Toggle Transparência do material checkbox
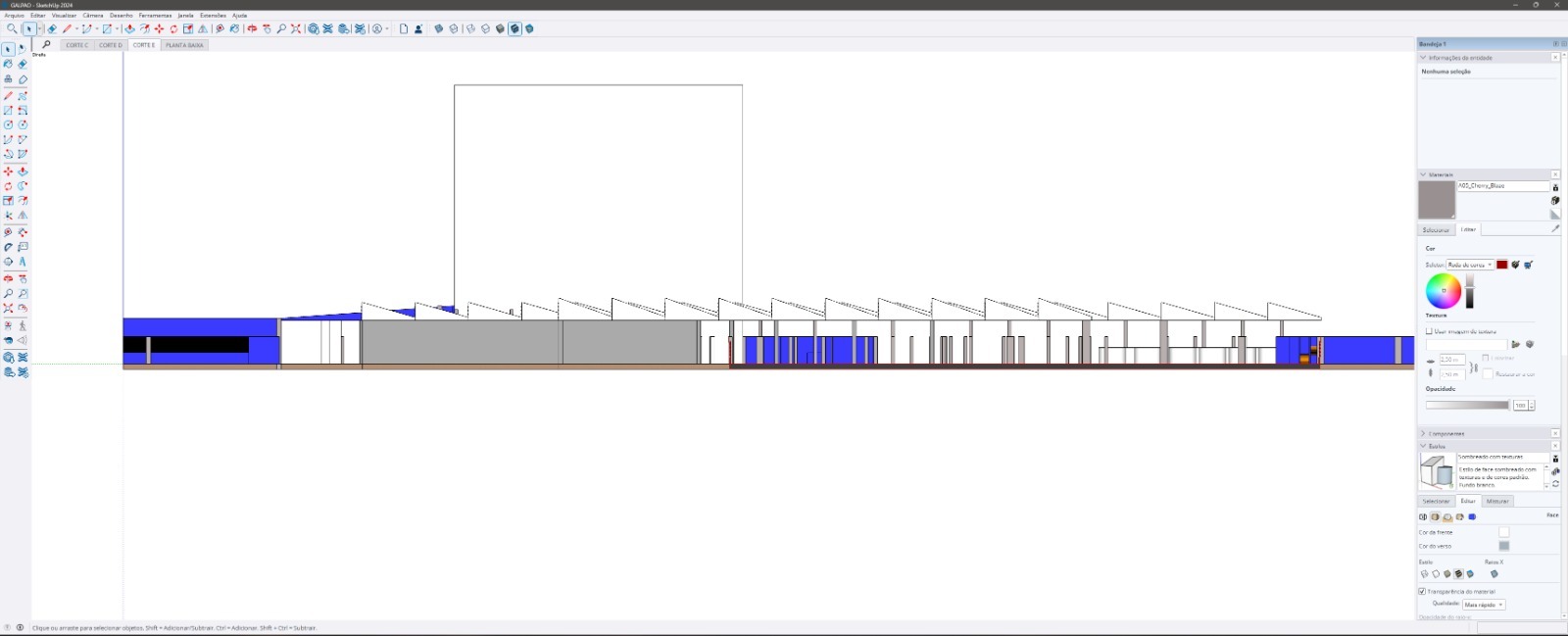This screenshot has height=636, width=1568. [x=1422, y=591]
